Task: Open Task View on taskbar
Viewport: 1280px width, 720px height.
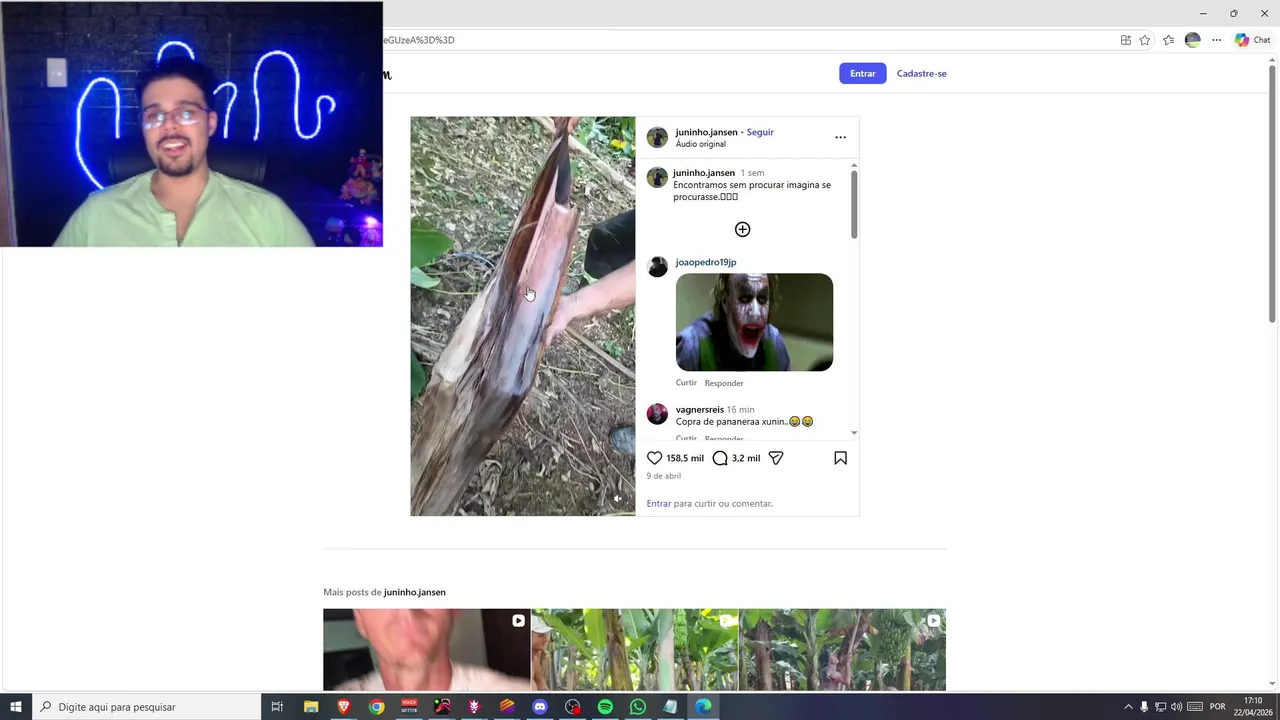Action: 277,706
